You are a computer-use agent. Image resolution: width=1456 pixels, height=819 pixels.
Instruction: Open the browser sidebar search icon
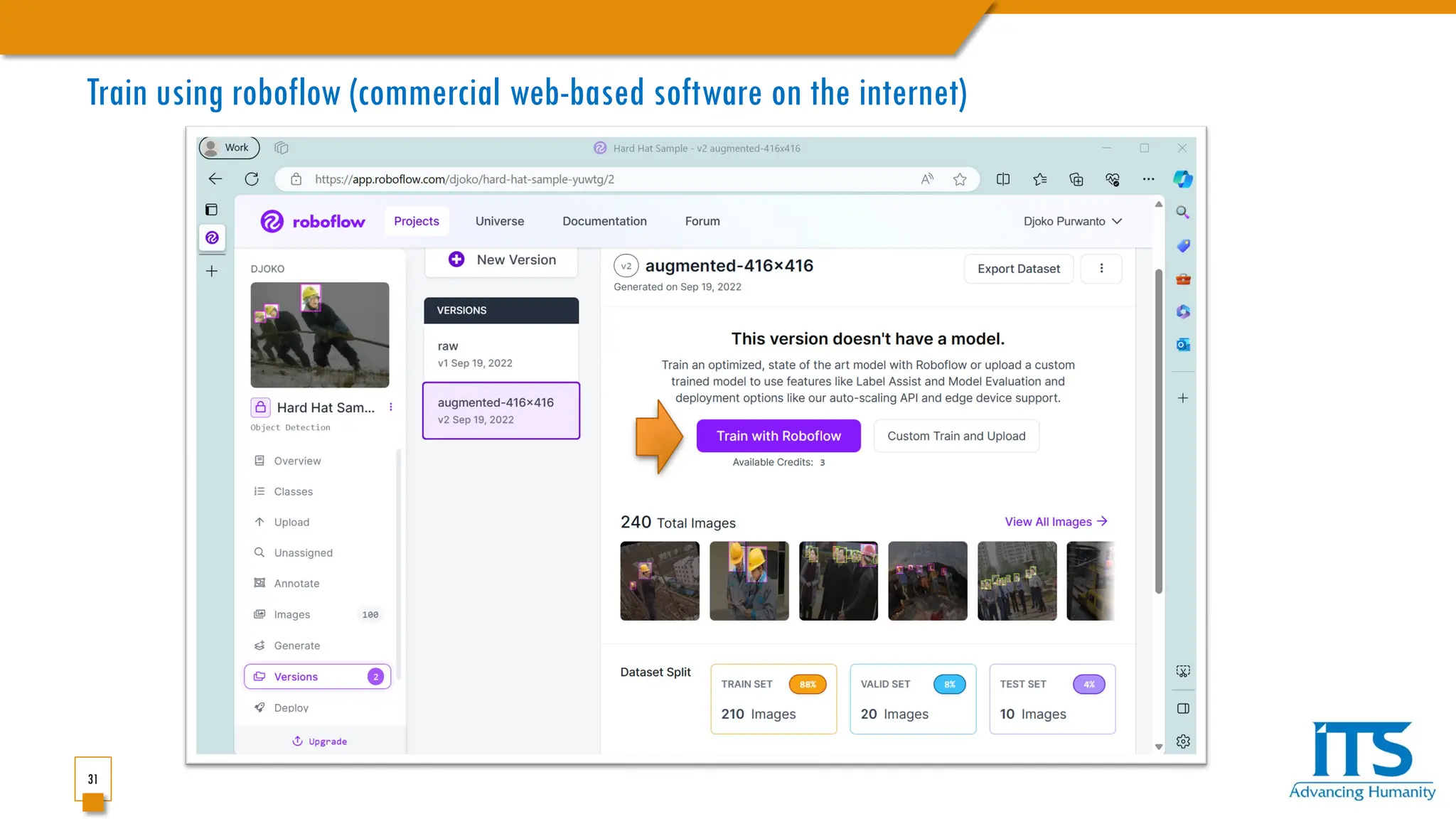click(1183, 213)
